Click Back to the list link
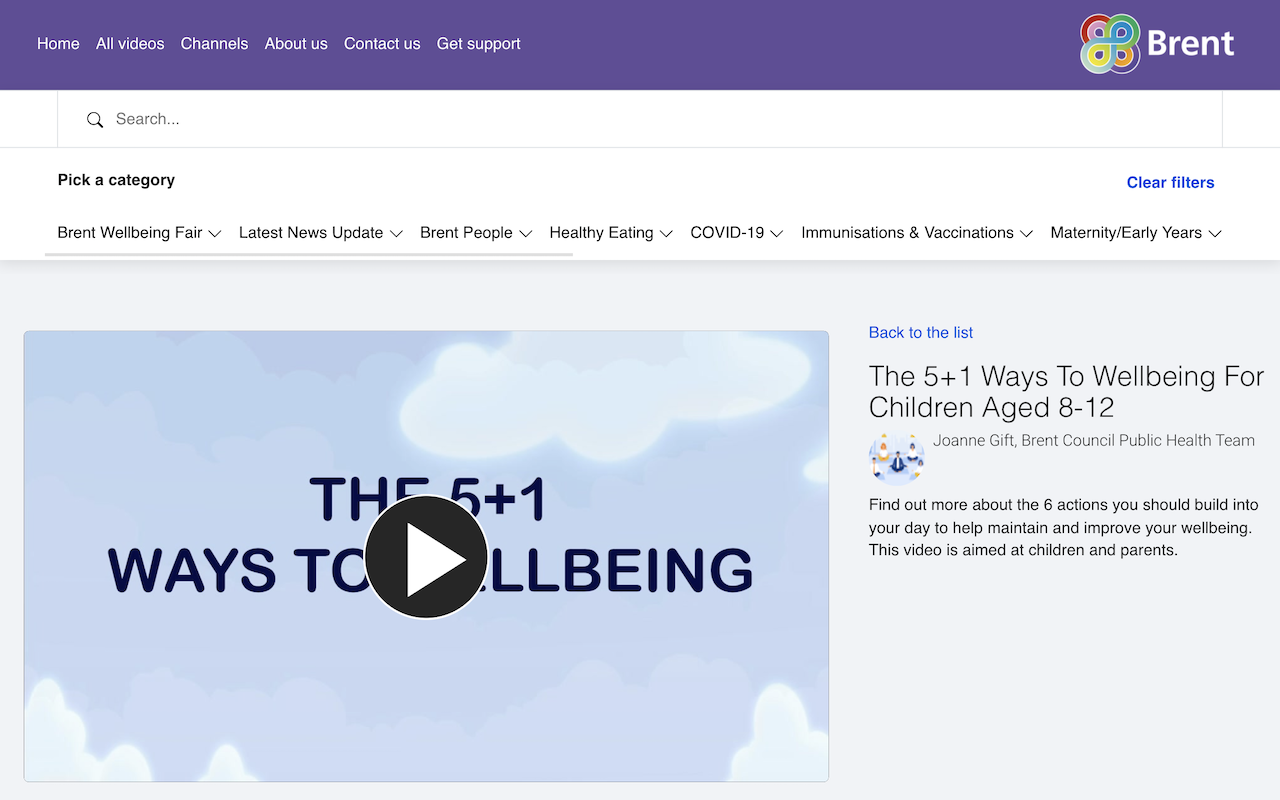 tap(920, 332)
